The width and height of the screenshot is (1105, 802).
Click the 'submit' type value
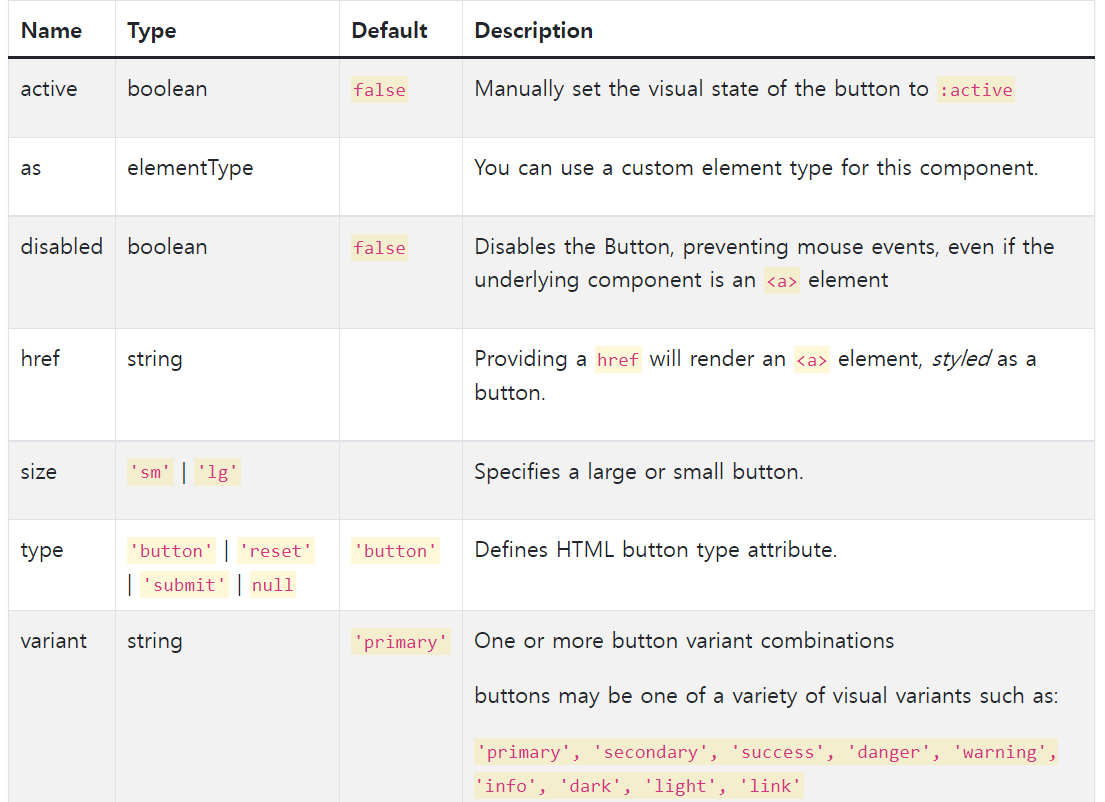(184, 585)
